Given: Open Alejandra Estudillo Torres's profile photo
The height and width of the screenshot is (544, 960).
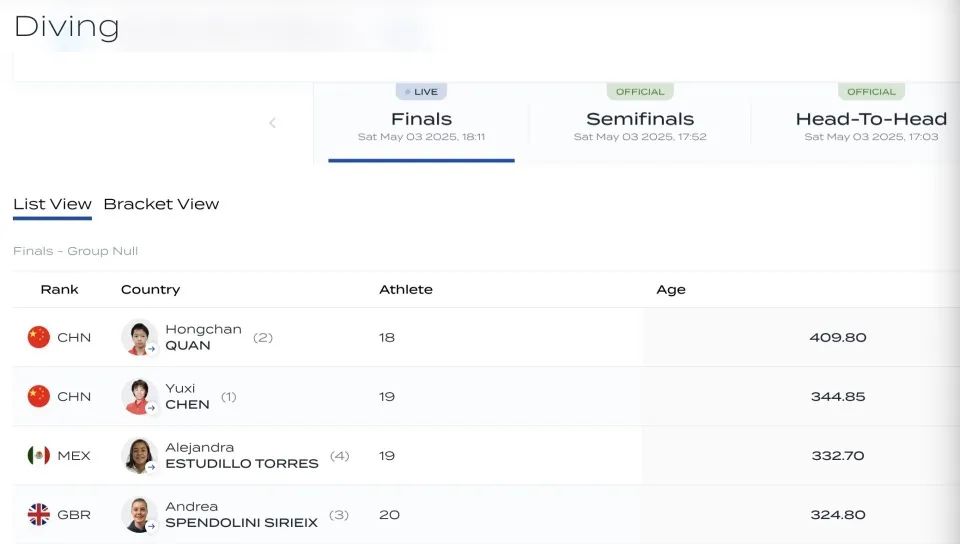Looking at the screenshot, I should [139, 455].
